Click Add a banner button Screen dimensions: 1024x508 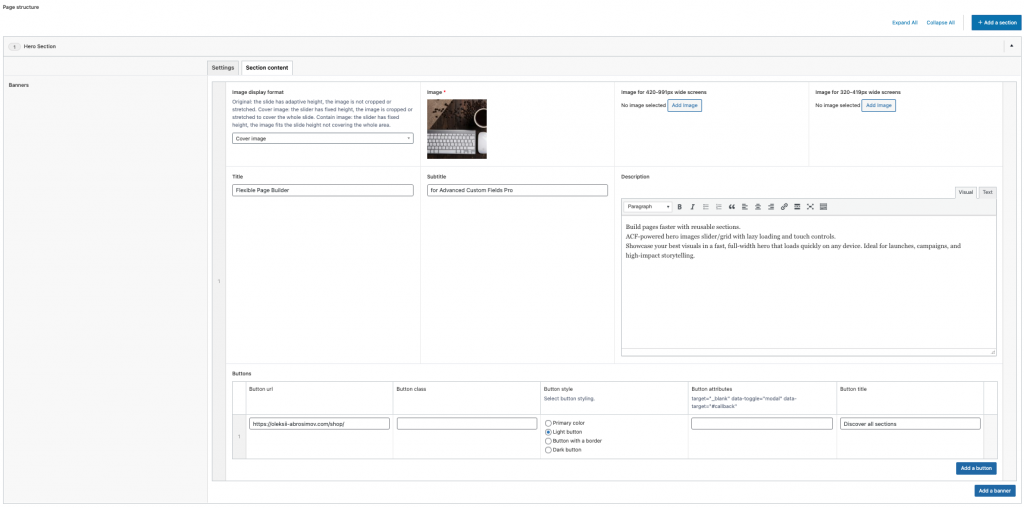pos(993,491)
